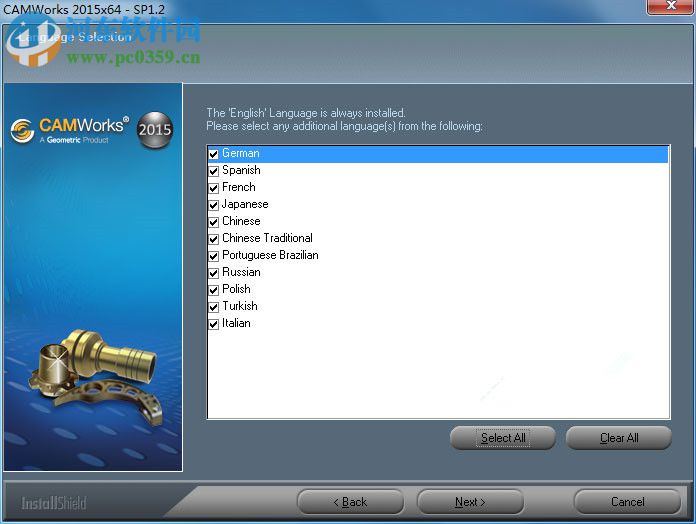Uncheck the German language checkbox
The height and width of the screenshot is (524, 696).
(x=214, y=154)
